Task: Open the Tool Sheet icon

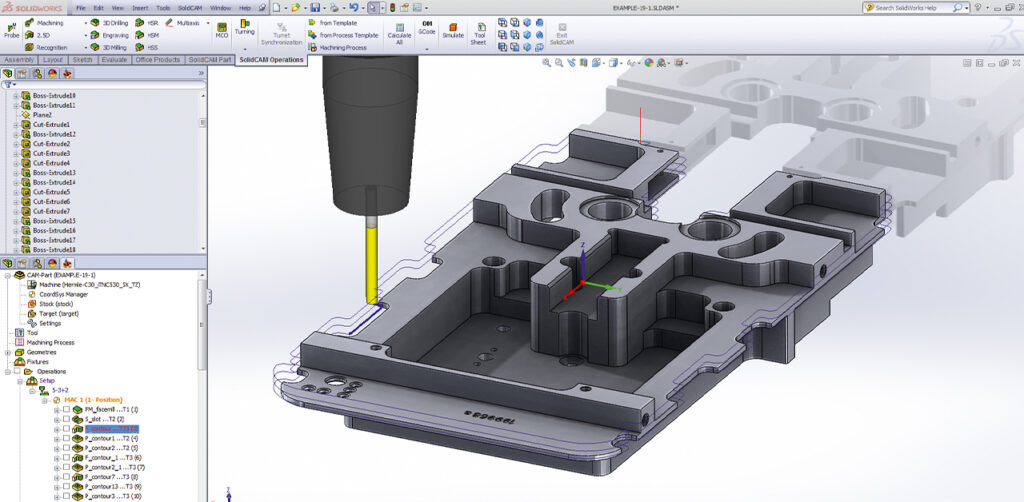Action: [479, 32]
